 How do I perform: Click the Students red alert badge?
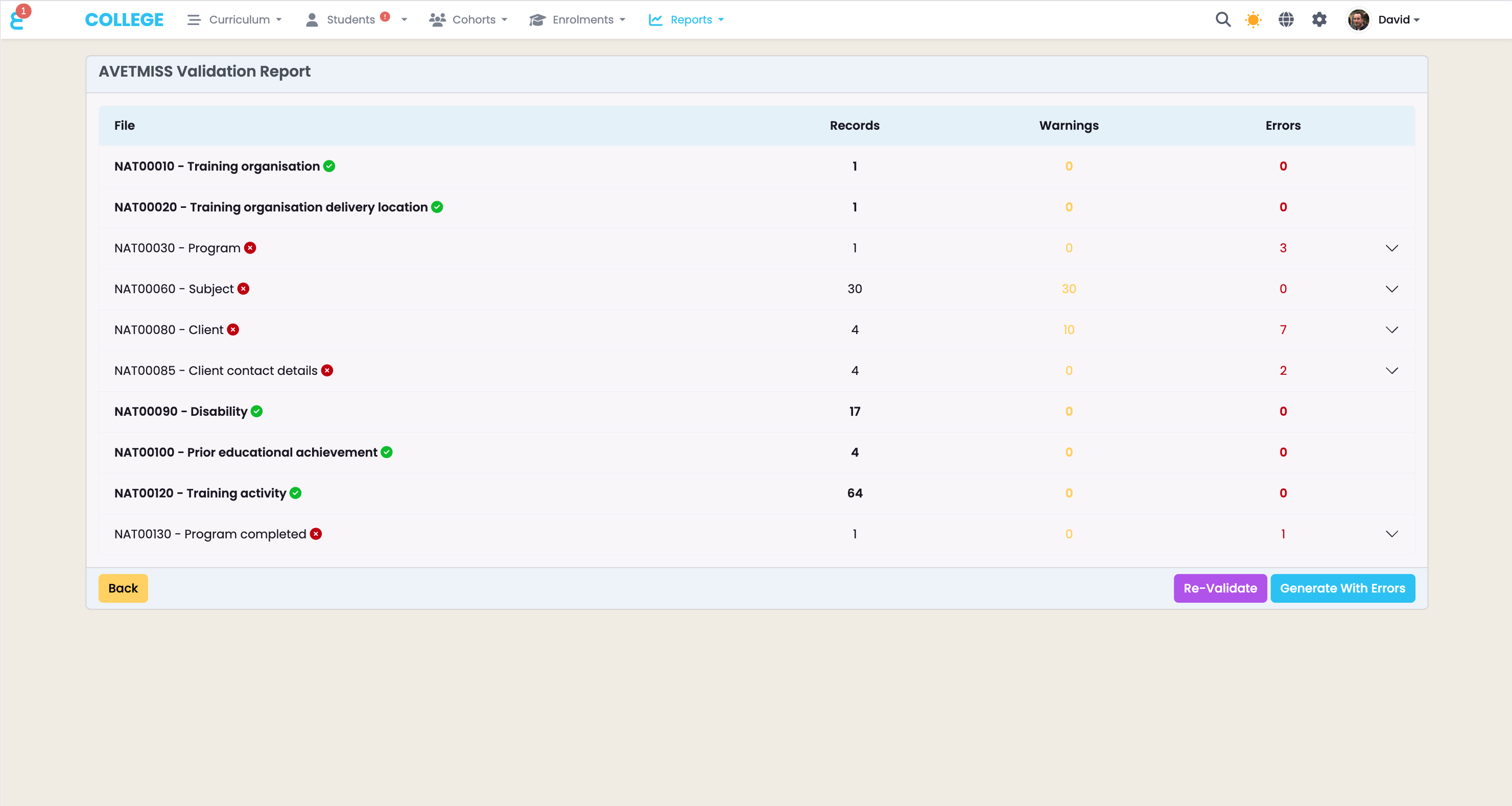point(385,16)
